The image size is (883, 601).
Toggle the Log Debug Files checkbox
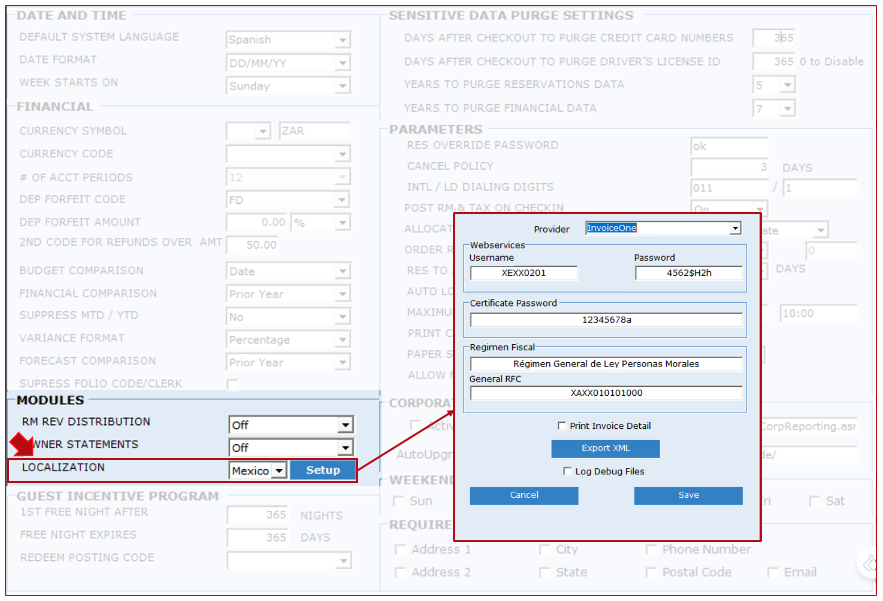tap(568, 471)
